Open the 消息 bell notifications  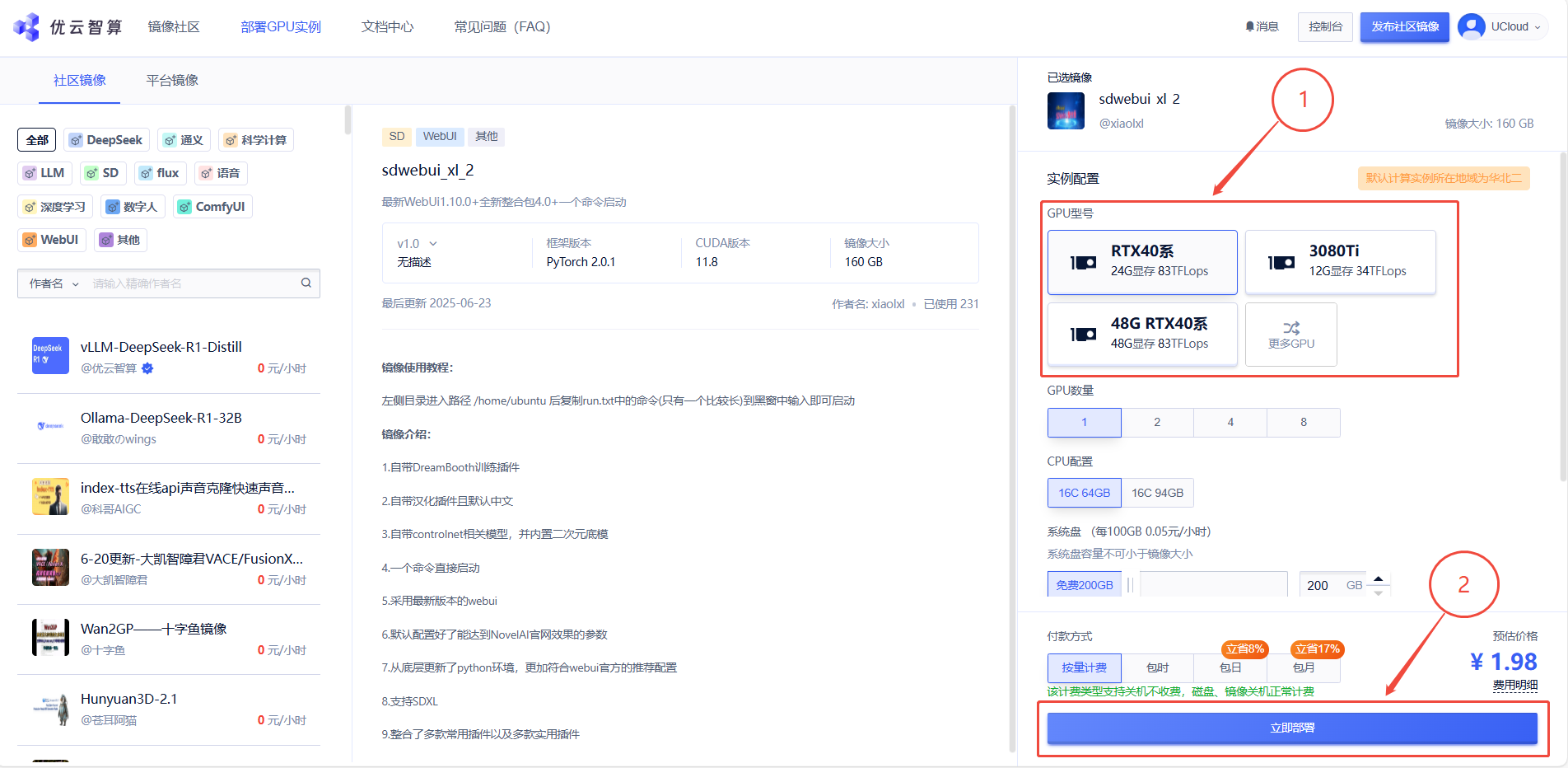1262,26
